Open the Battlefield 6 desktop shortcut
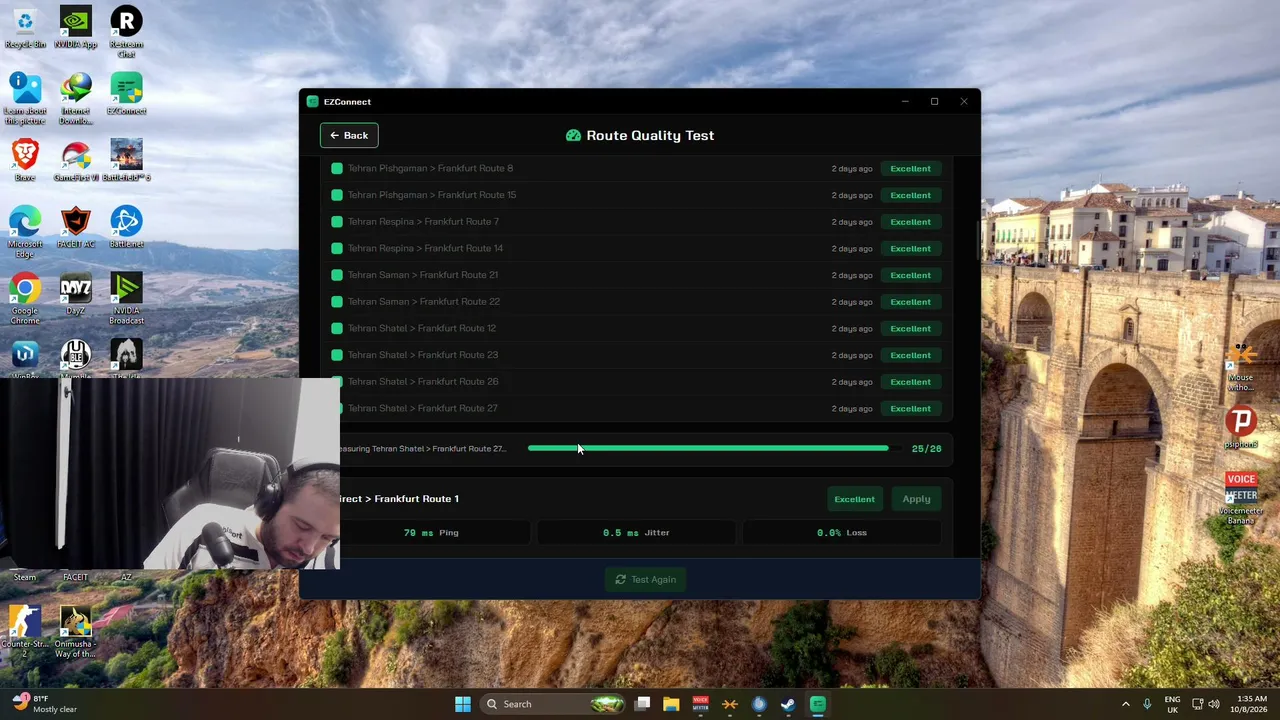This screenshot has height=720, width=1280. pos(126,160)
